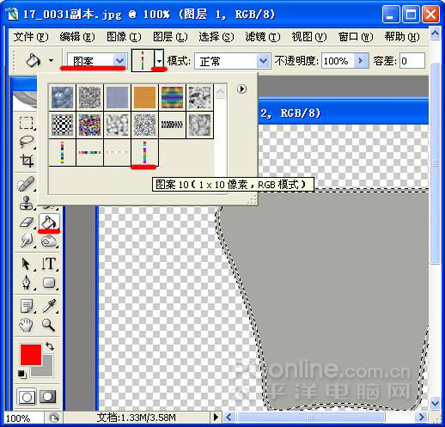Select the Lasso tool
This screenshot has height=427, width=445.
(x=27, y=141)
